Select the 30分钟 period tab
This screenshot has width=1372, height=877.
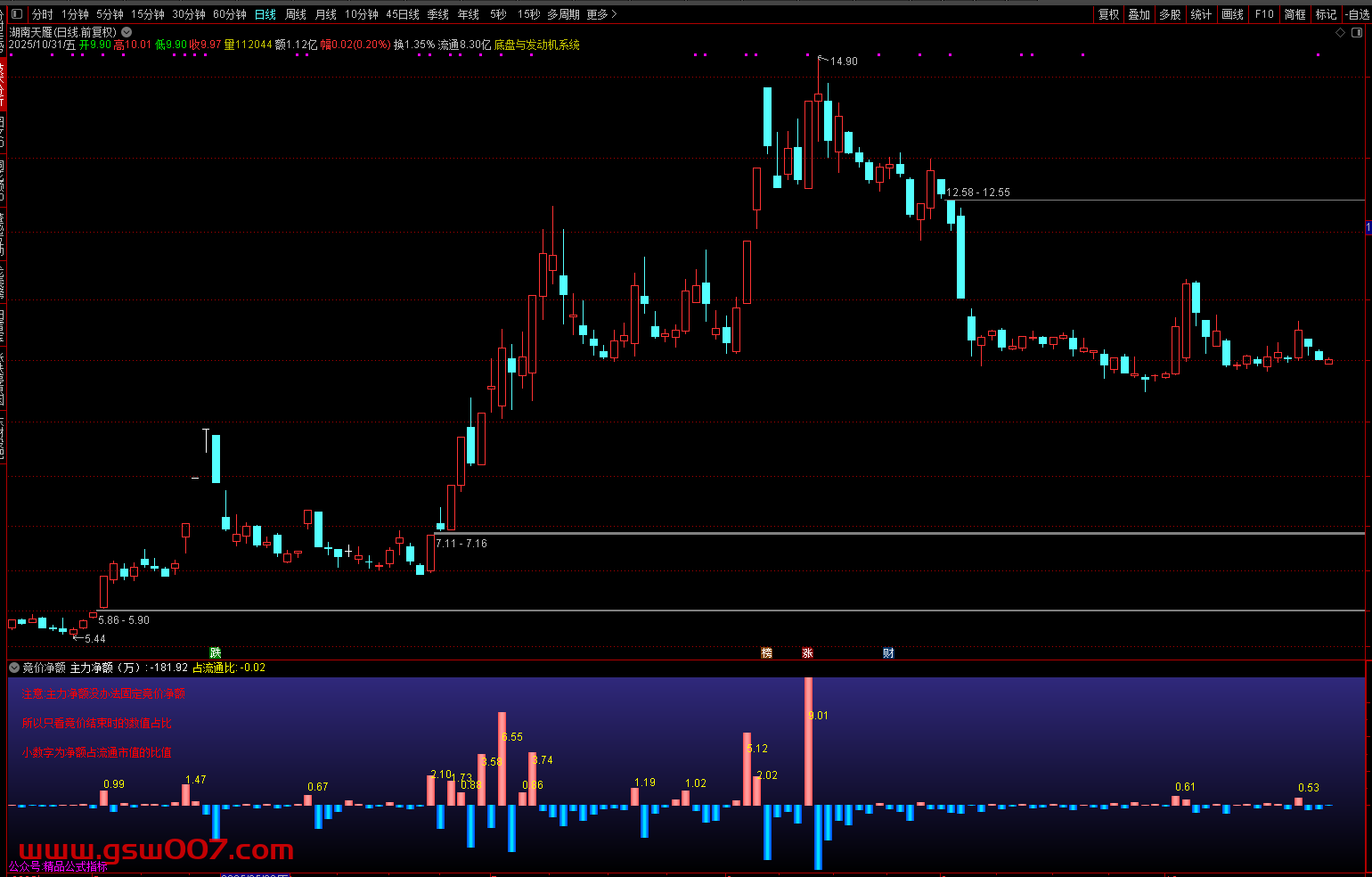tap(189, 14)
